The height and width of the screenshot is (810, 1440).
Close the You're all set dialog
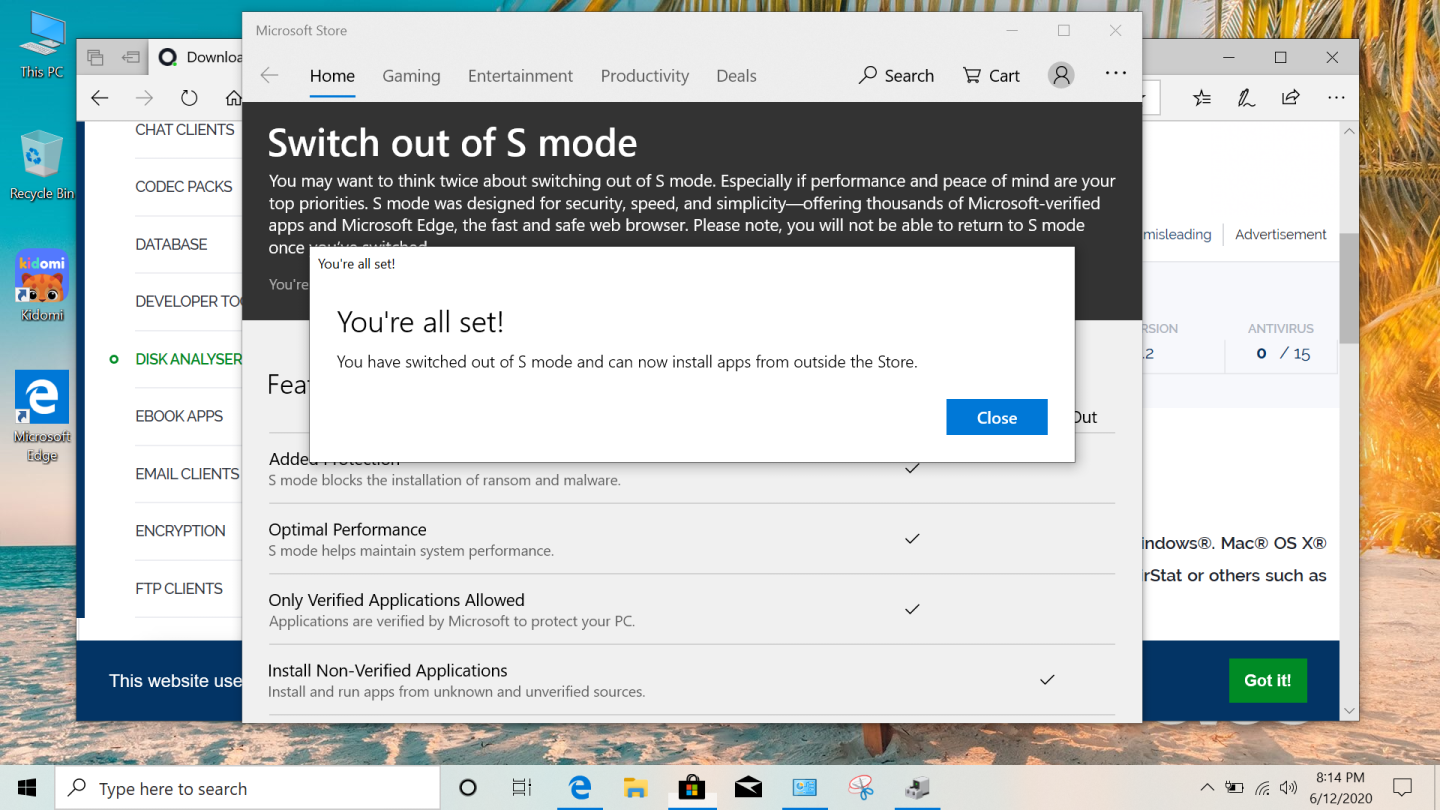click(x=996, y=417)
